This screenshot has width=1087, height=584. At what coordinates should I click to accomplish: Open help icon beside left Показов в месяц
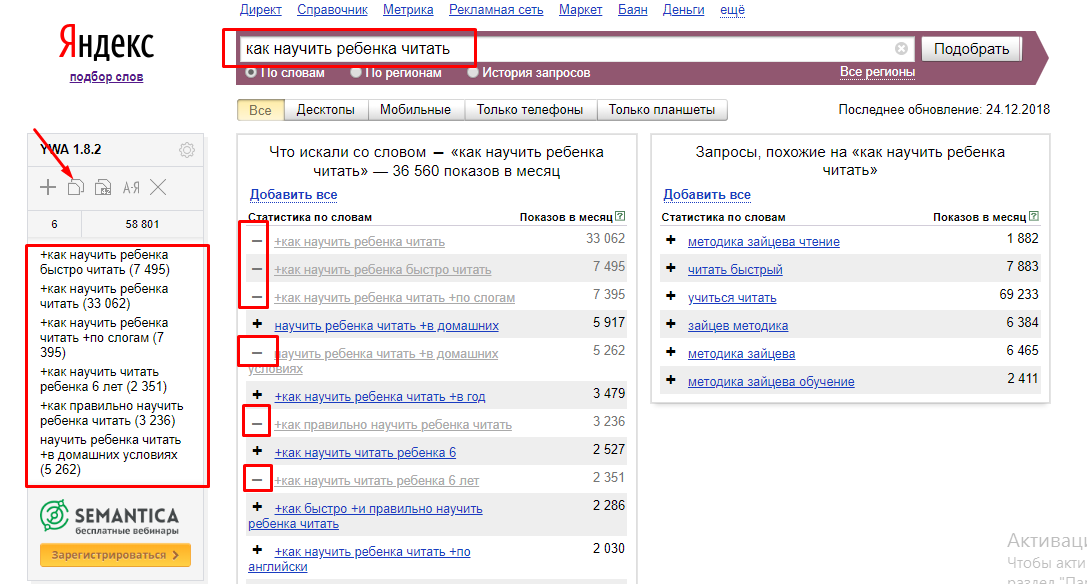pos(620,216)
